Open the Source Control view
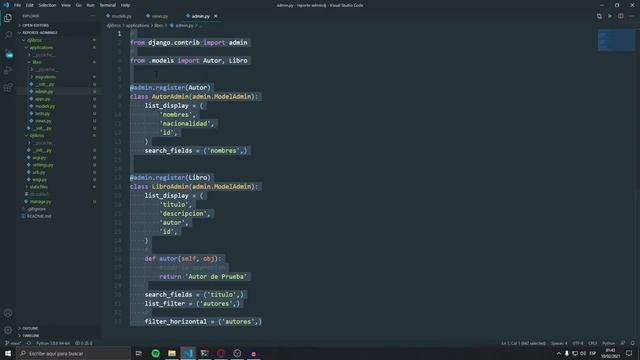This screenshot has width=640, height=360. pos(8,53)
